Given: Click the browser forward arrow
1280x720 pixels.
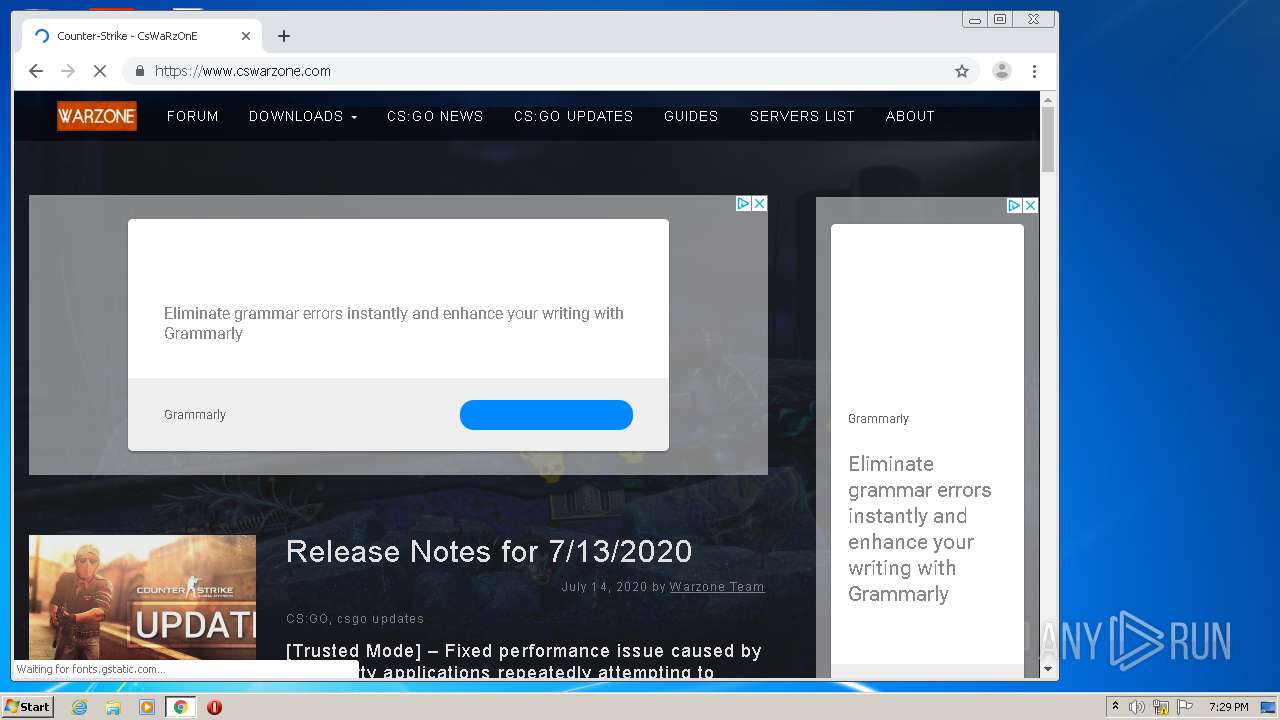Looking at the screenshot, I should coord(68,71).
